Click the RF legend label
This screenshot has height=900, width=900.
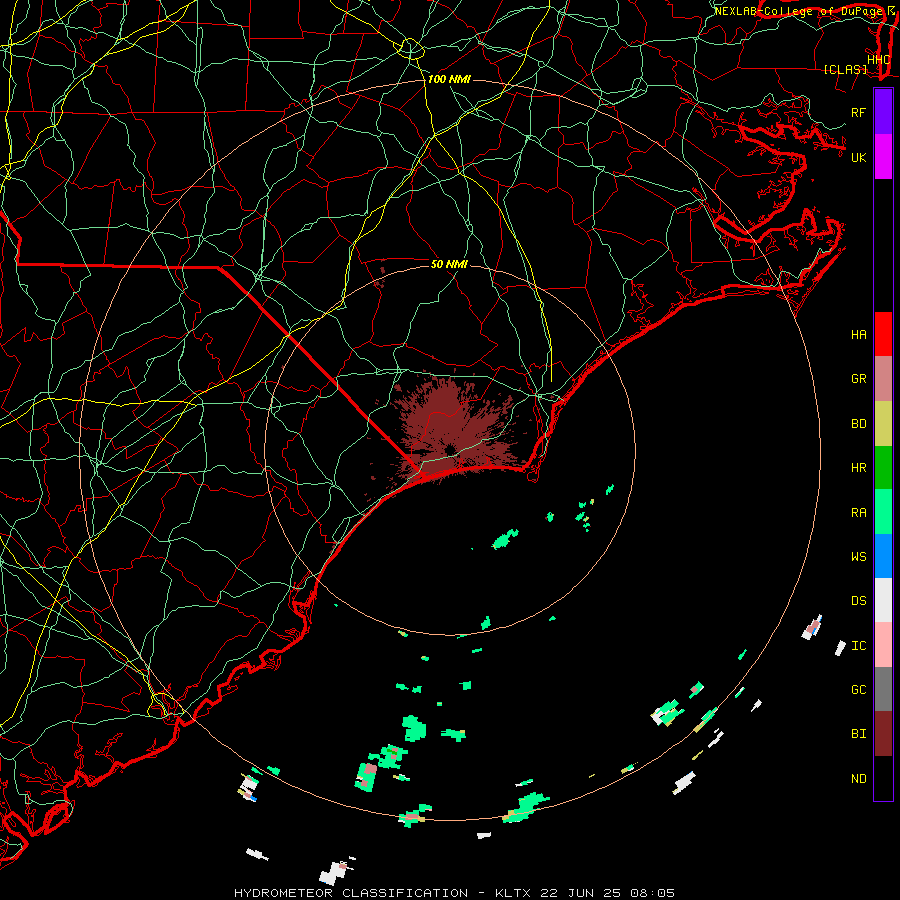click(x=858, y=112)
